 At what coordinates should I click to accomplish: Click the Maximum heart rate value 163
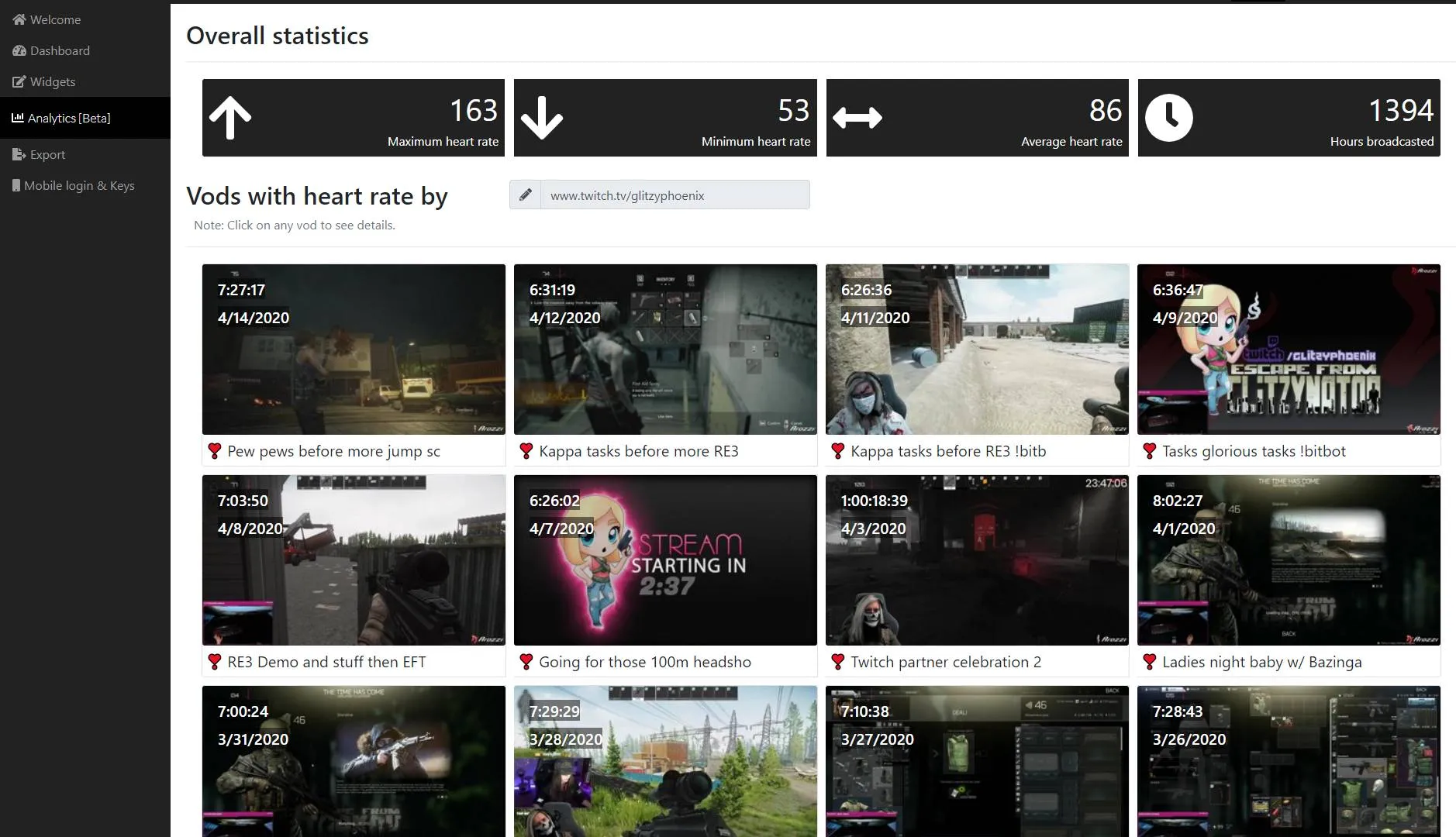coord(474,110)
